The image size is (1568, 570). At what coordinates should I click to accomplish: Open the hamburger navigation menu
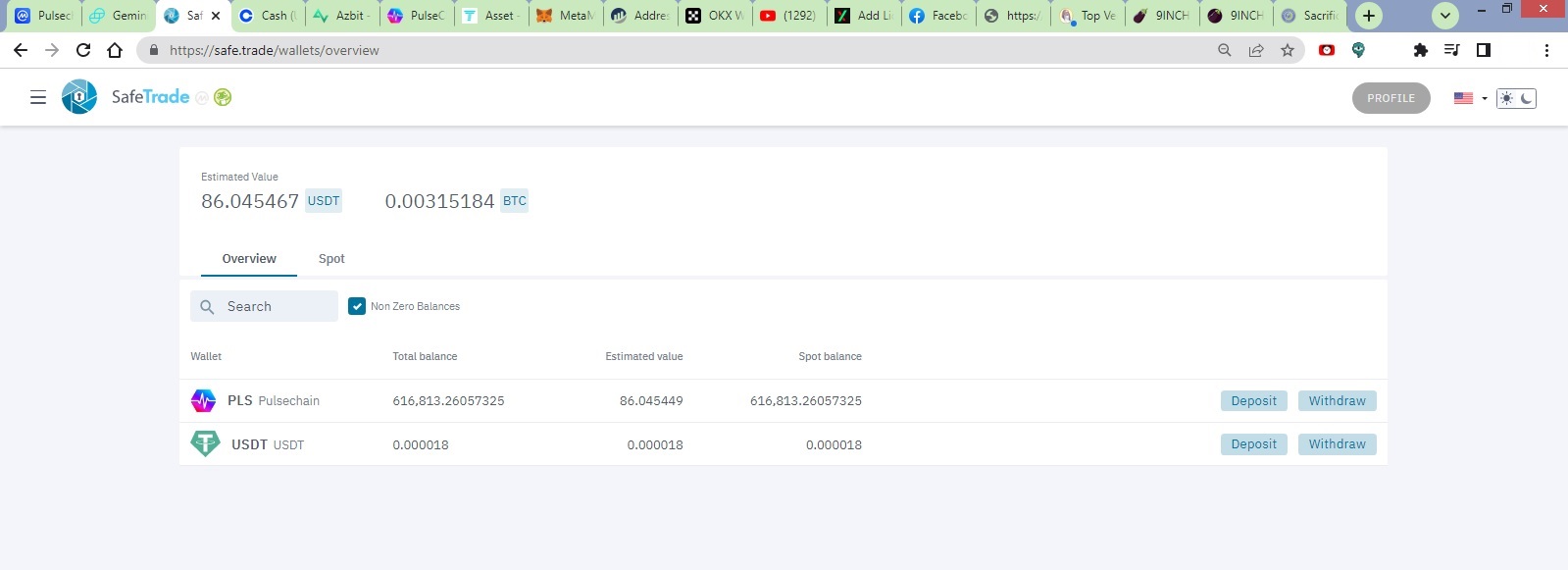[38, 97]
